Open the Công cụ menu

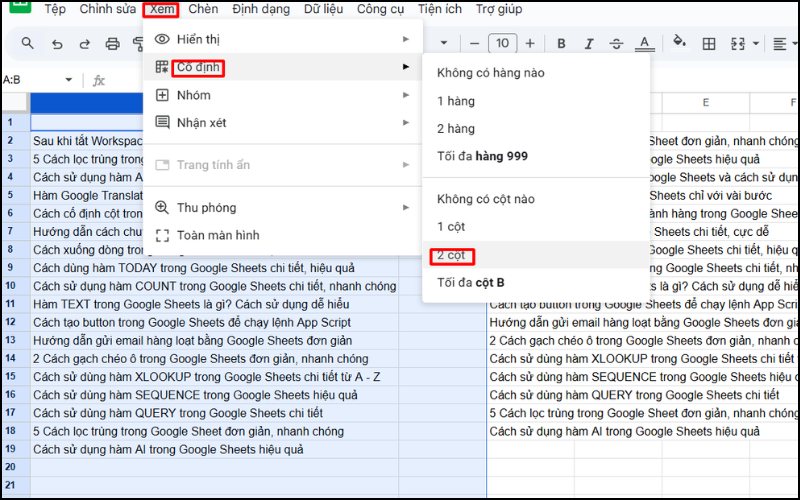[x=380, y=9]
